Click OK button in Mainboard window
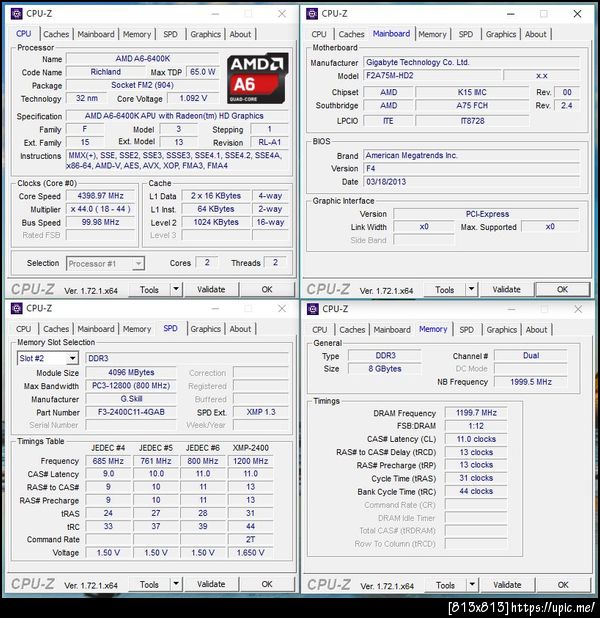600x618 pixels. (x=562, y=289)
